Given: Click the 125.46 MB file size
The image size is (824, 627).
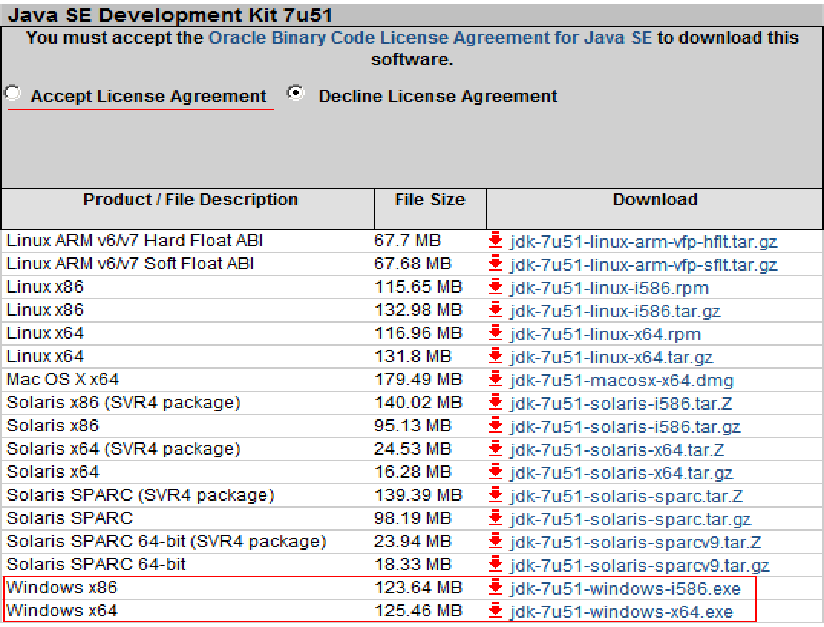Looking at the screenshot, I should click(418, 610).
